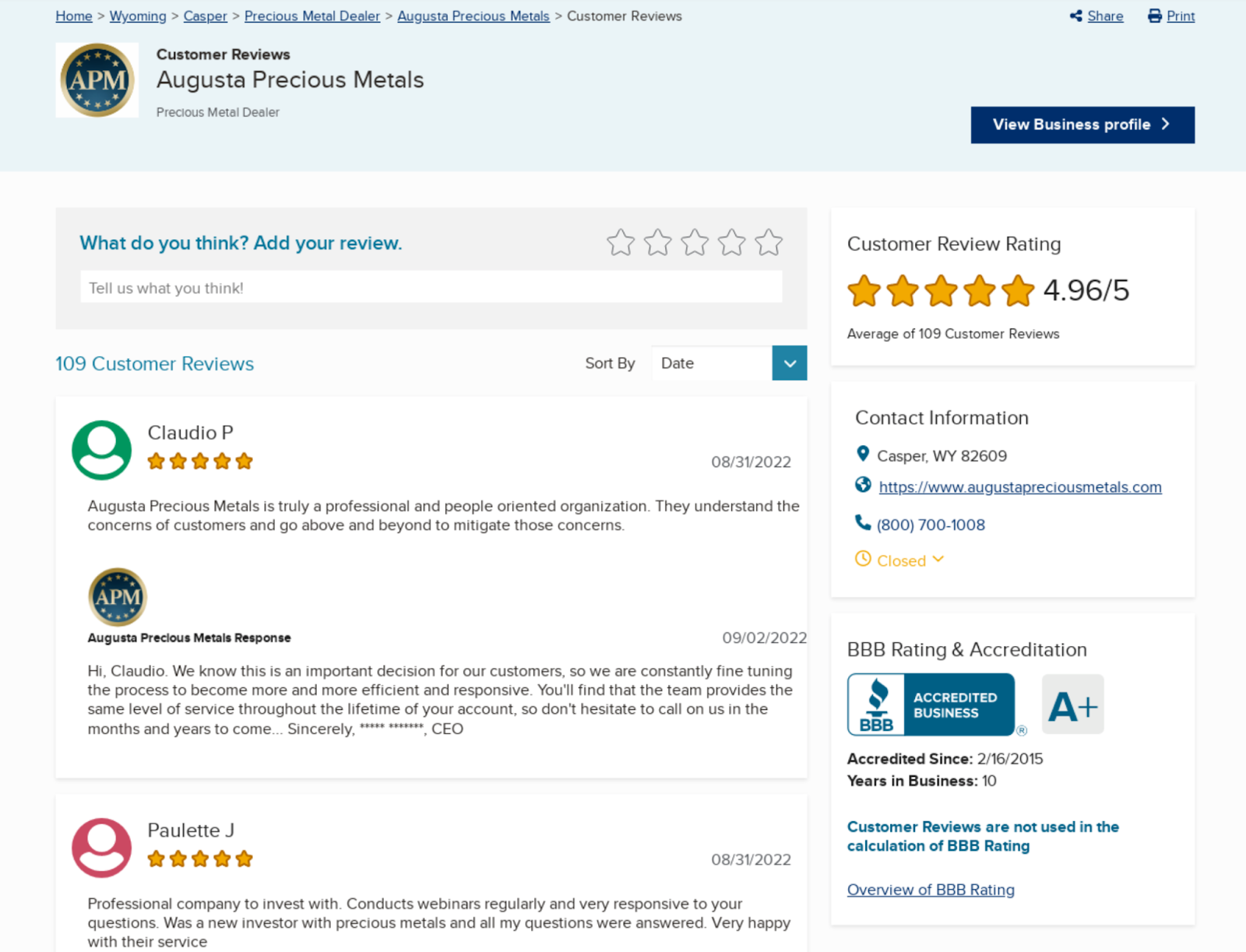Click Claudio P's green avatar icon
Image resolution: width=1246 pixels, height=952 pixels.
tap(102, 450)
